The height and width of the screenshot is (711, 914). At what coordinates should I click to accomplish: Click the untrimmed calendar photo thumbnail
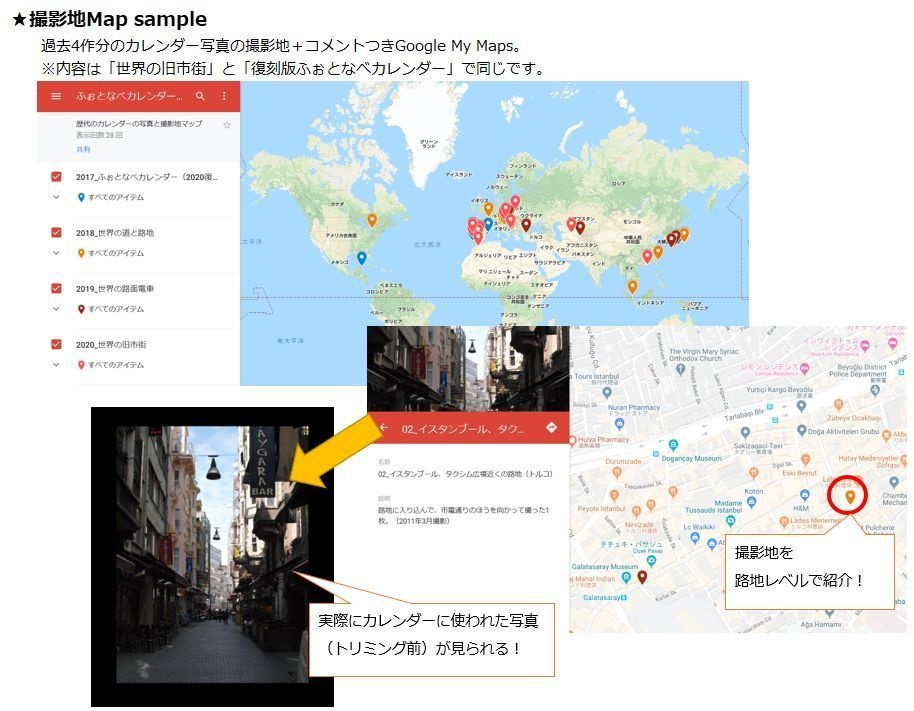(x=212, y=555)
